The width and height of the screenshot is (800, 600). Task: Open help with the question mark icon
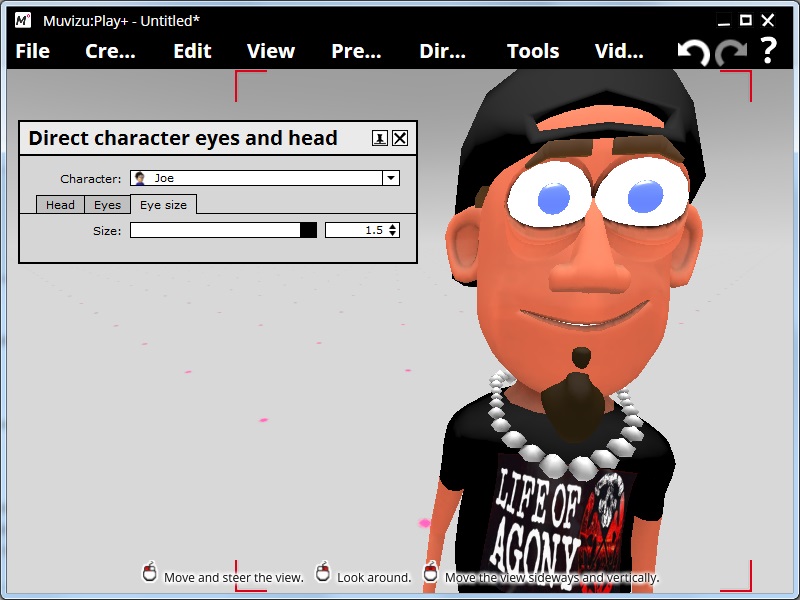pyautogui.click(x=768, y=50)
